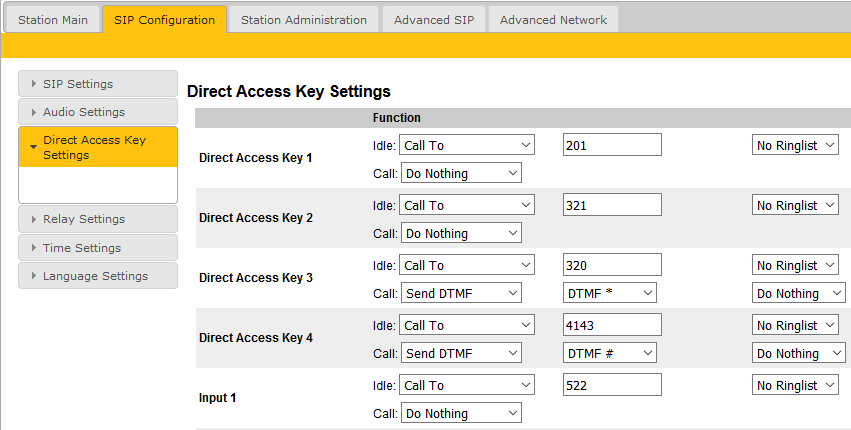Open Call function dropdown for Input 1
851x430 pixels.
click(461, 414)
